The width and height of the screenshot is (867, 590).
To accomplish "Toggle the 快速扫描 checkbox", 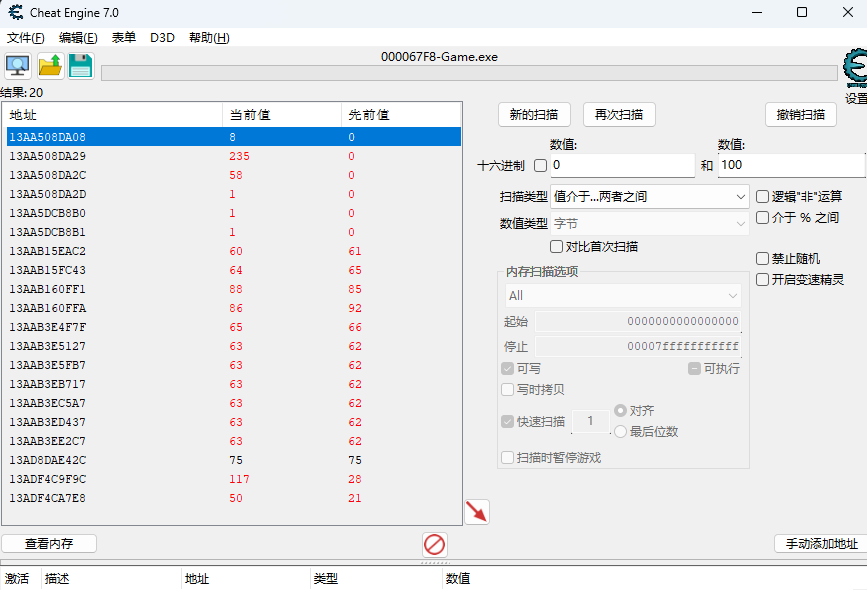I will pyautogui.click(x=507, y=421).
